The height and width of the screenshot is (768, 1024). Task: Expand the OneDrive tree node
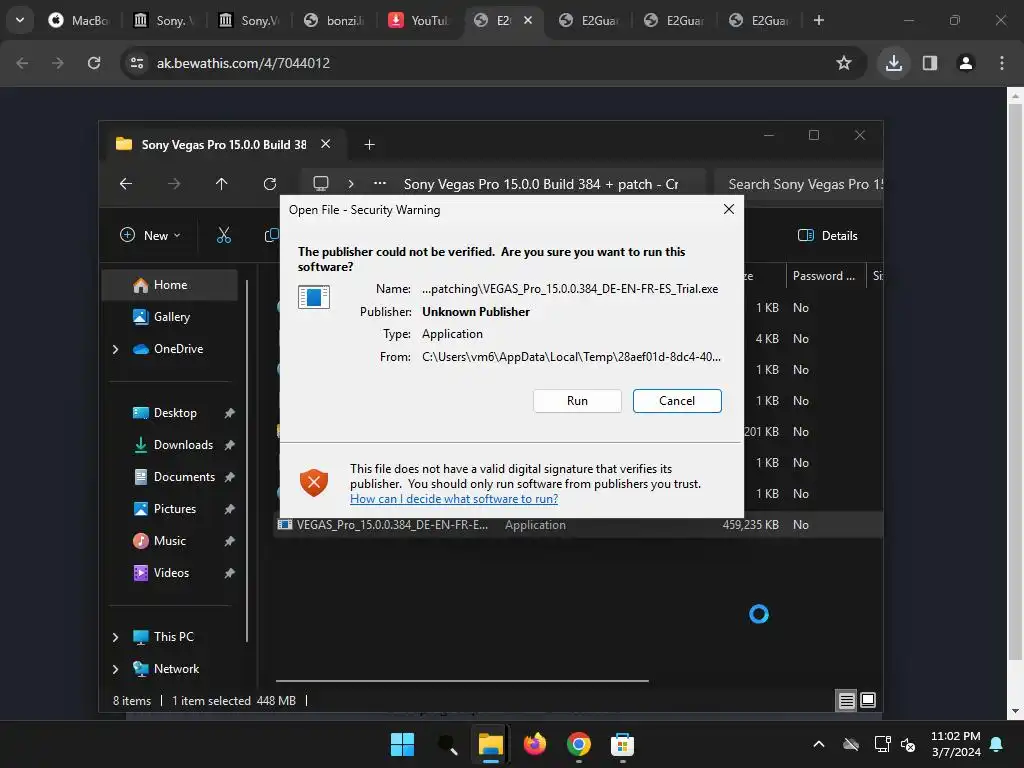116,349
